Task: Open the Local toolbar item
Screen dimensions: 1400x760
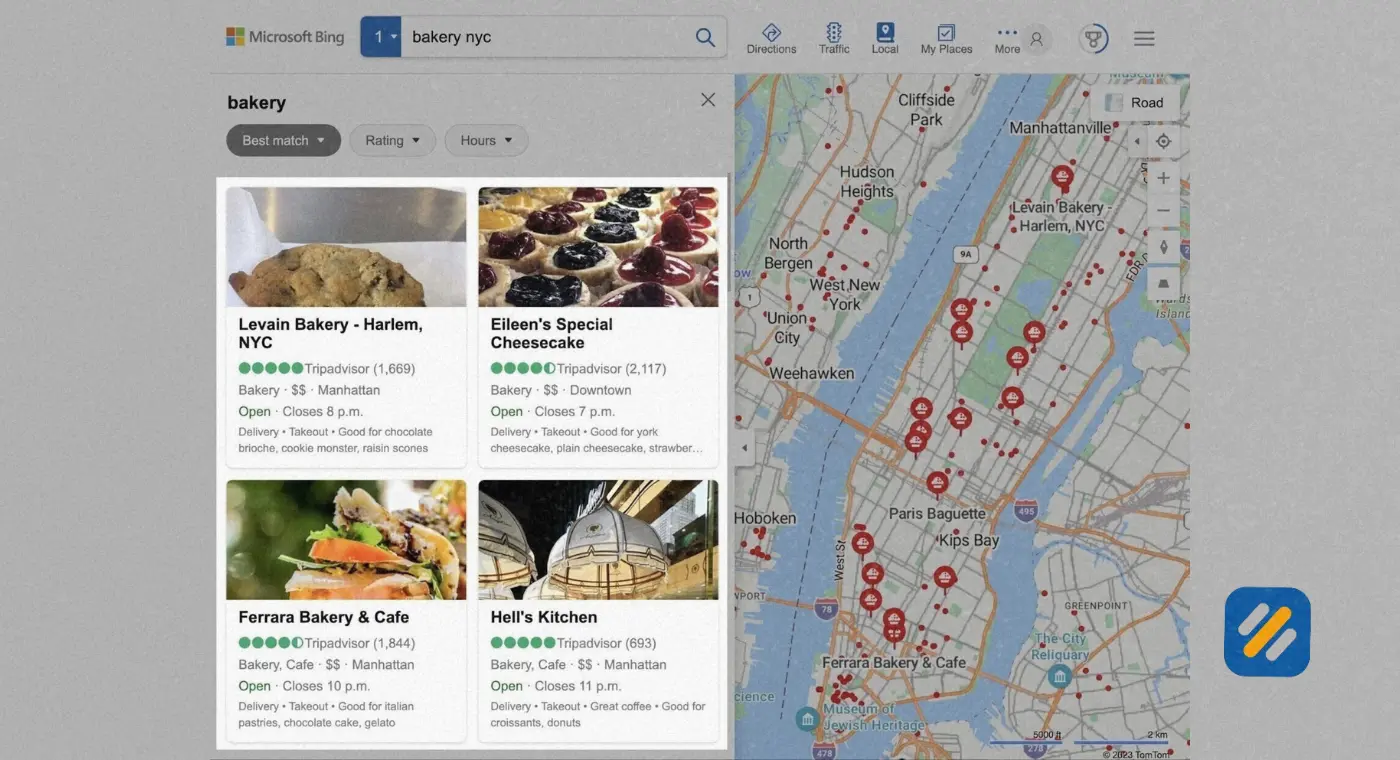Action: point(885,39)
